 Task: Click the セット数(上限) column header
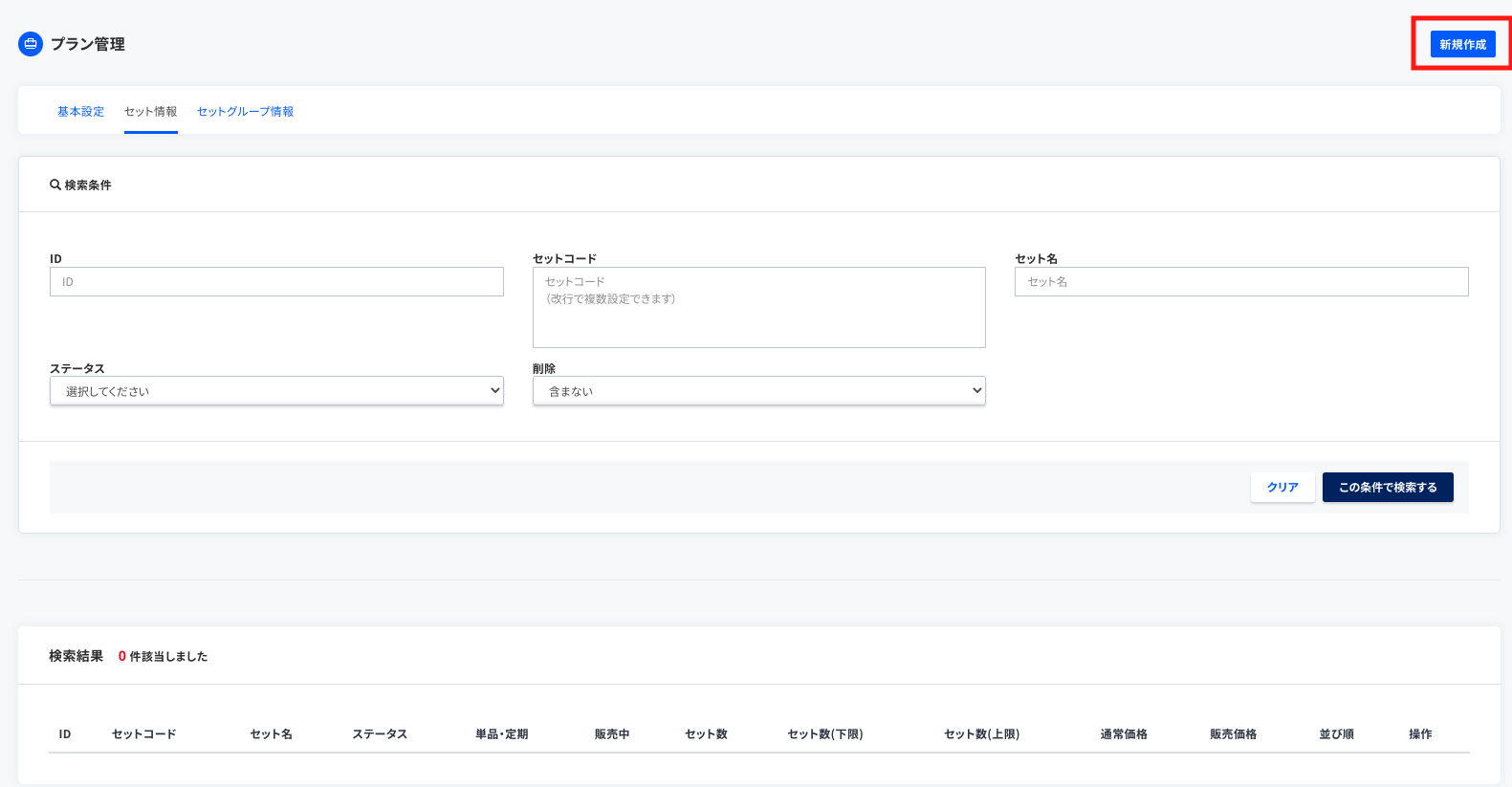pos(982,734)
